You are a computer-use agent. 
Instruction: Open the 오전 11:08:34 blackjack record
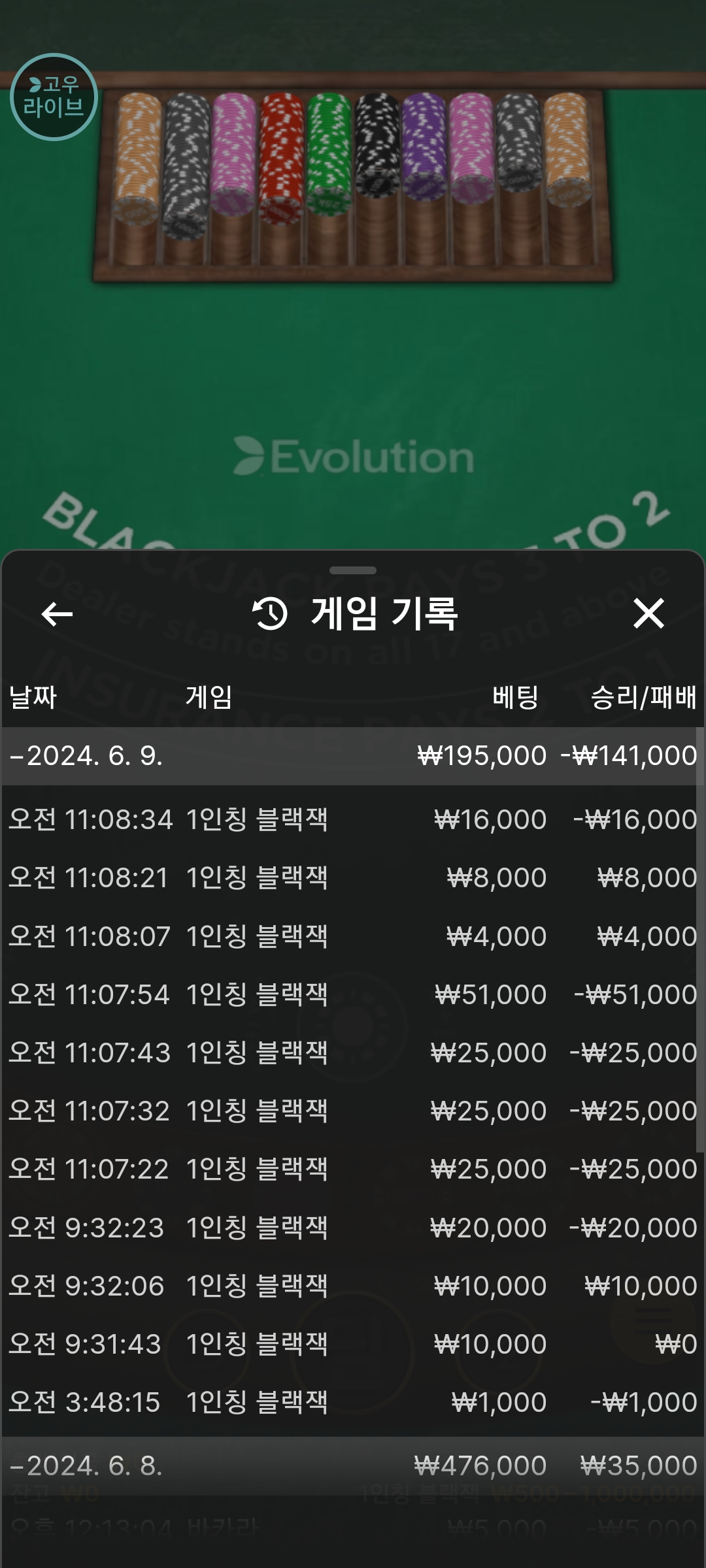click(353, 819)
